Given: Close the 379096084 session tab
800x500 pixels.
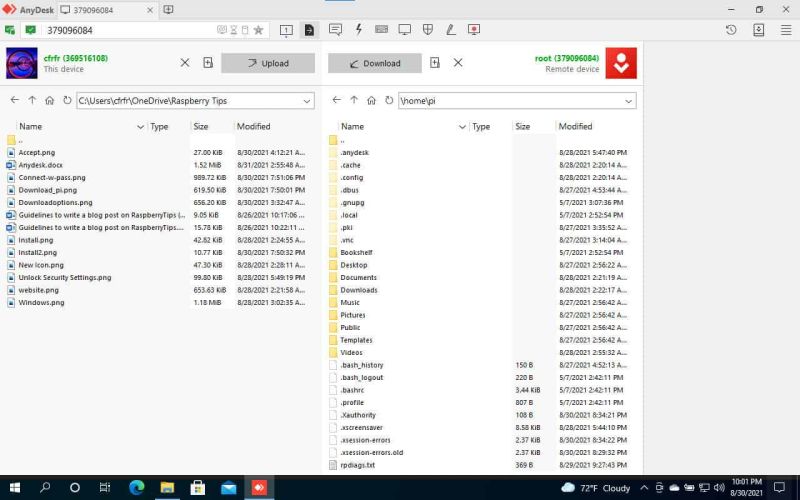Looking at the screenshot, I should pos(150,10).
